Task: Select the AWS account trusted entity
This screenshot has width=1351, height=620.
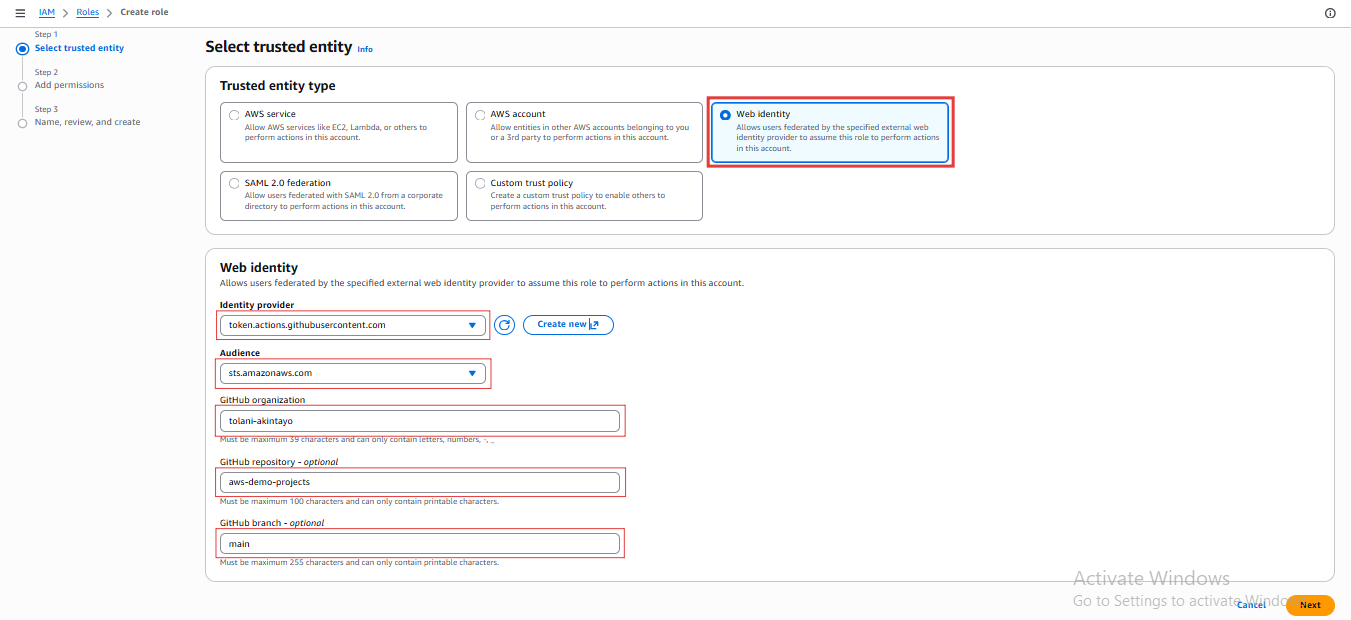Action: 478,113
